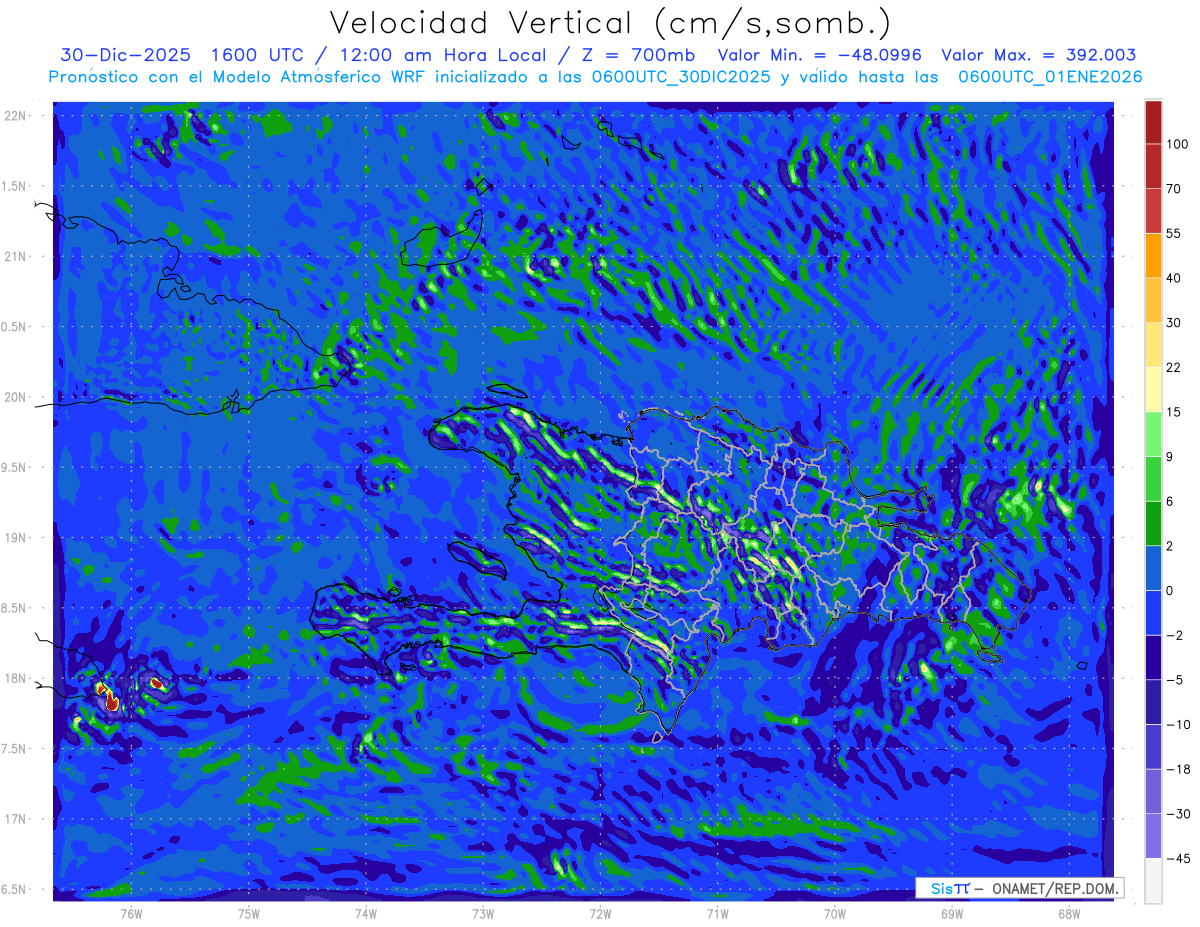Pick the lavender colorbar band between -45 and -30
The height and width of the screenshot is (927, 1200).
(x=1153, y=836)
